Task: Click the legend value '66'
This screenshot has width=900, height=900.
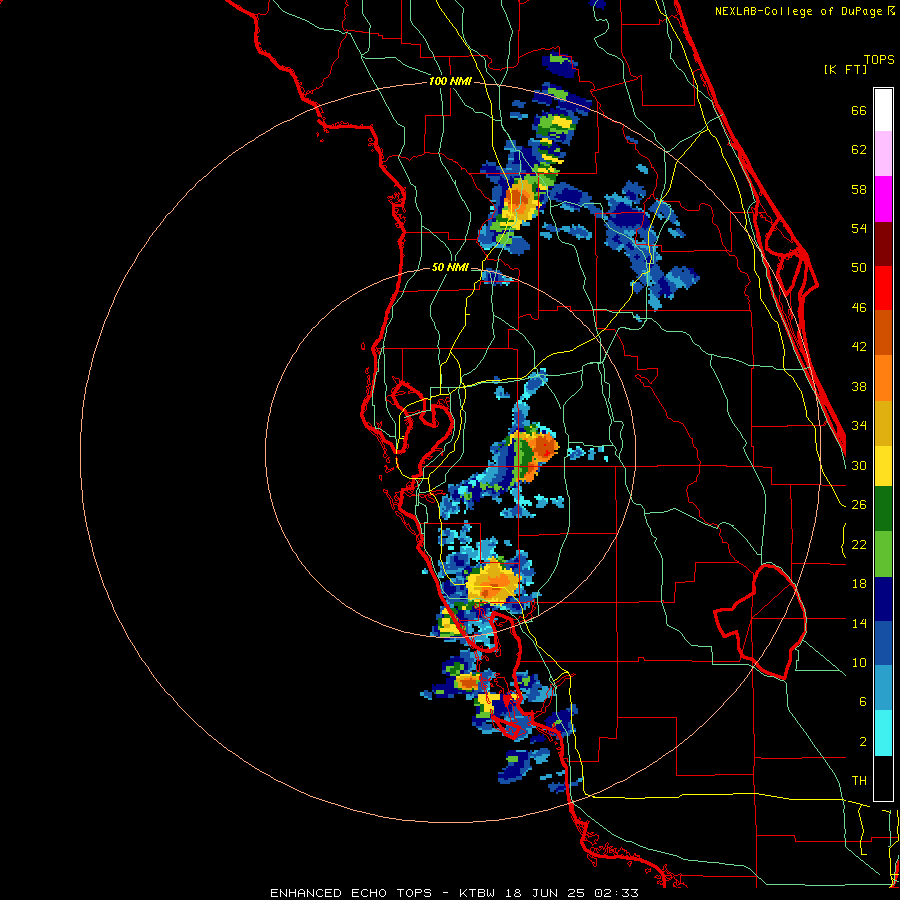Action: point(859,110)
